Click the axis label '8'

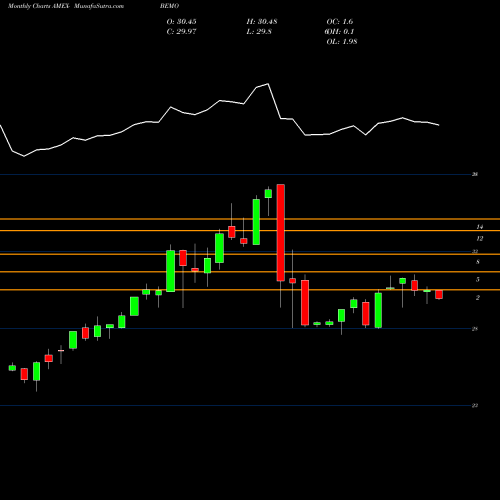(478, 262)
